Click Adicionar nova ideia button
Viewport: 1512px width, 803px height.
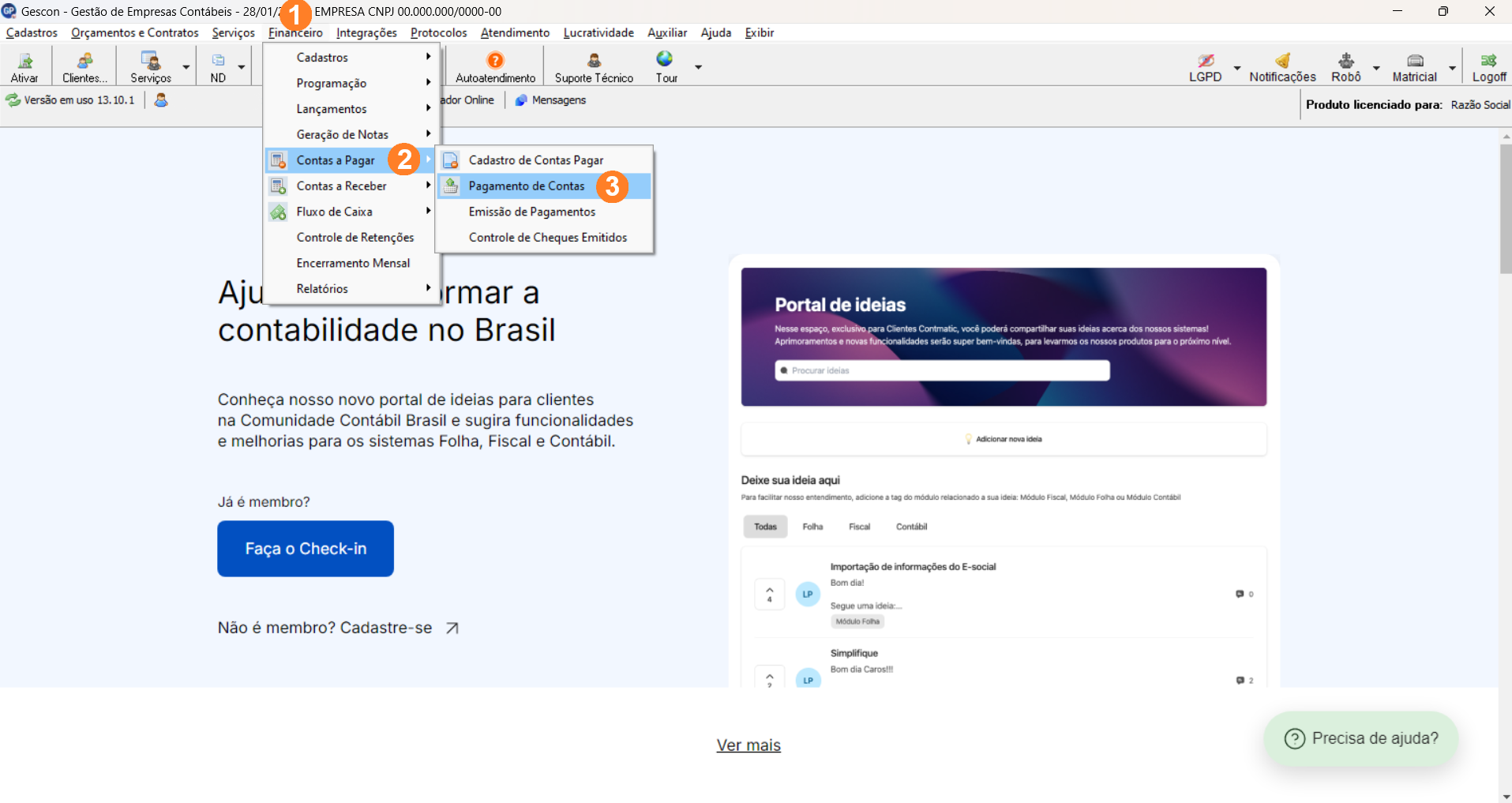[1004, 439]
